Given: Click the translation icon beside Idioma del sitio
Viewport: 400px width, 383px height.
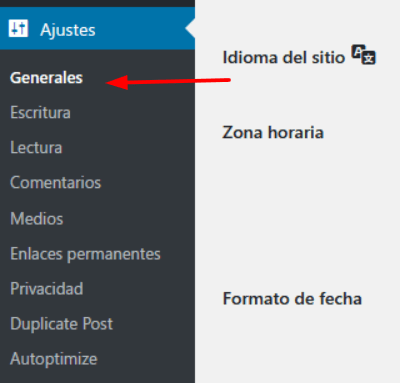Looking at the screenshot, I should (364, 54).
